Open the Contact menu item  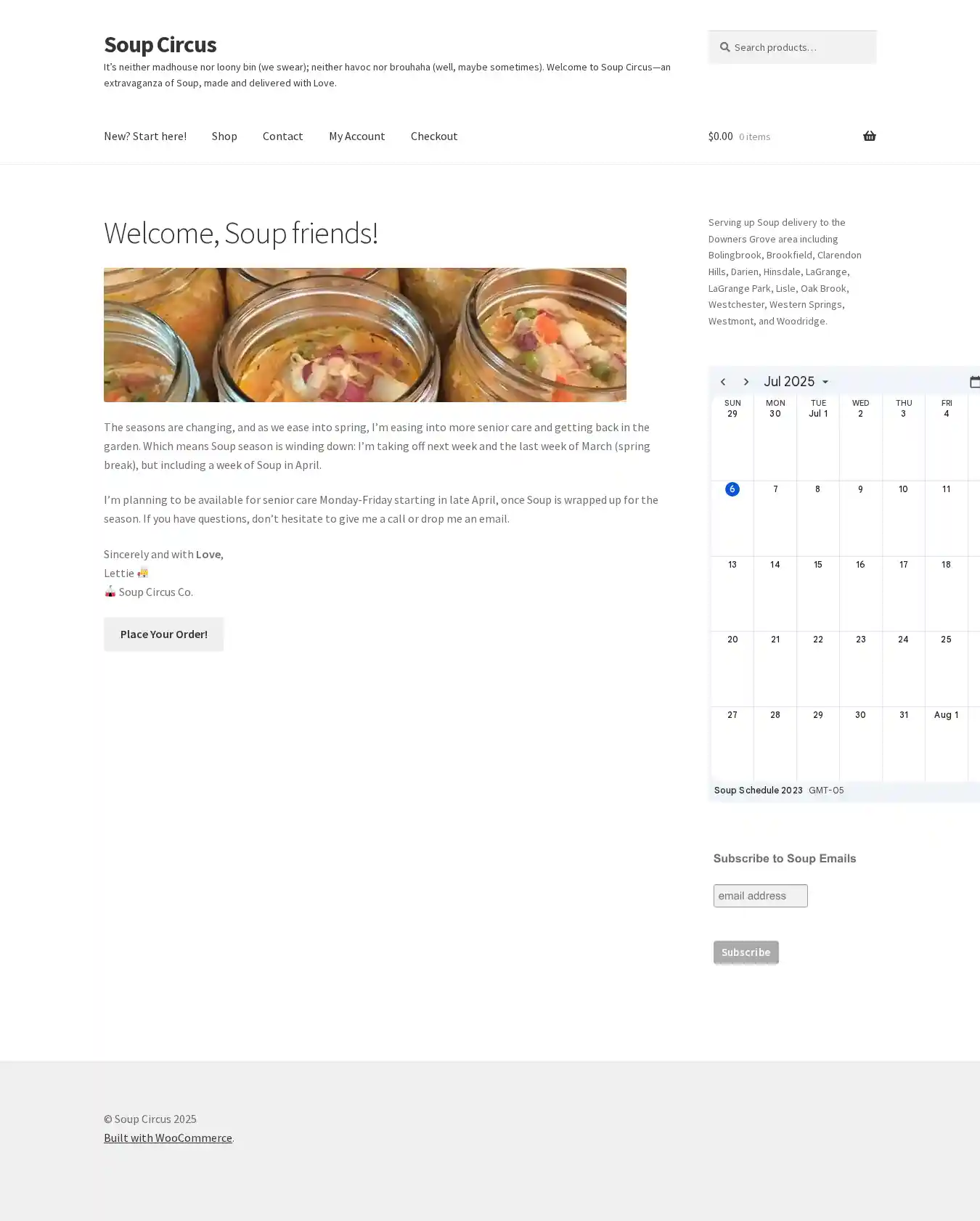click(x=282, y=136)
